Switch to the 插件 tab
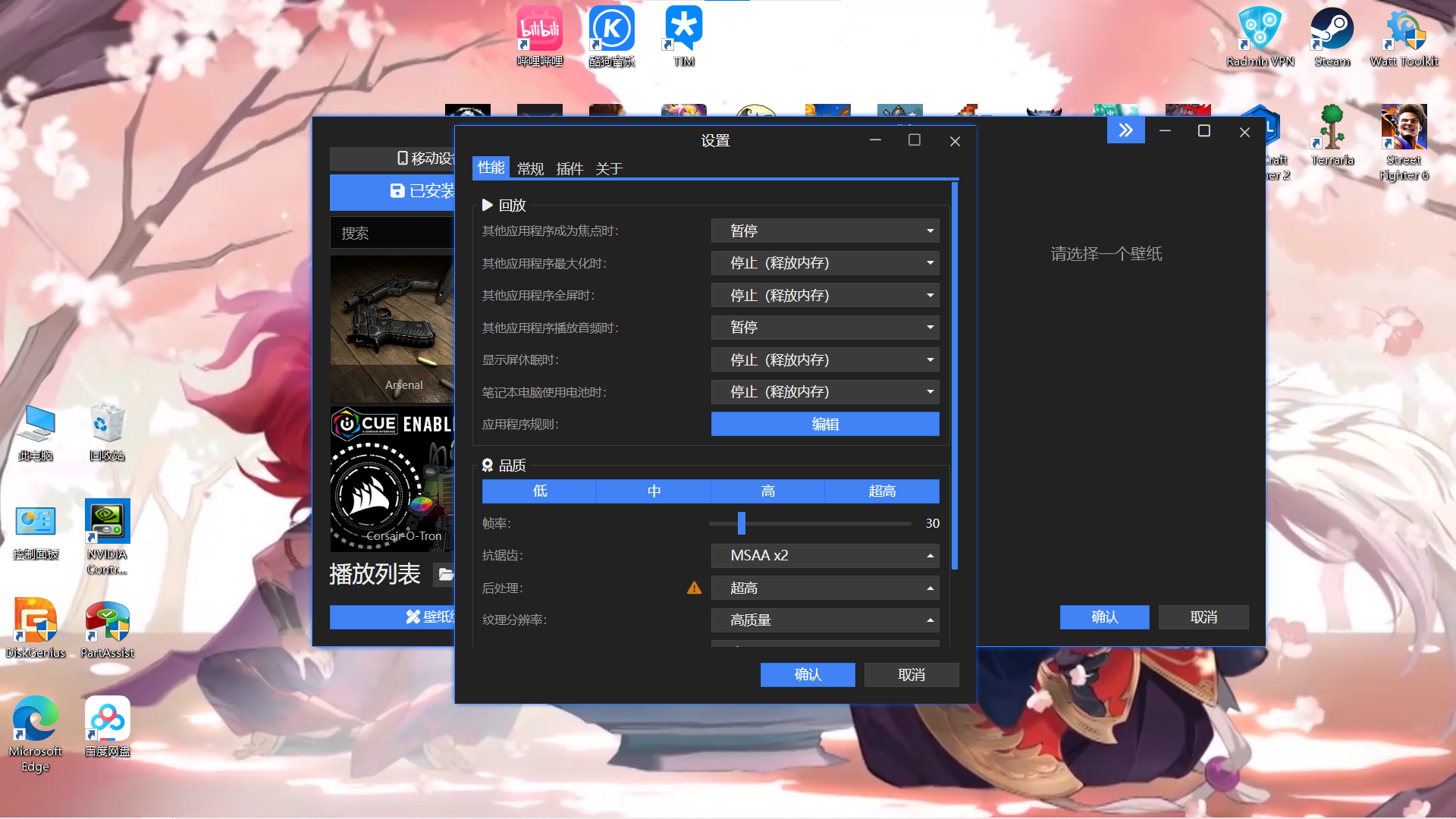This screenshot has height=819, width=1456. coord(570,168)
